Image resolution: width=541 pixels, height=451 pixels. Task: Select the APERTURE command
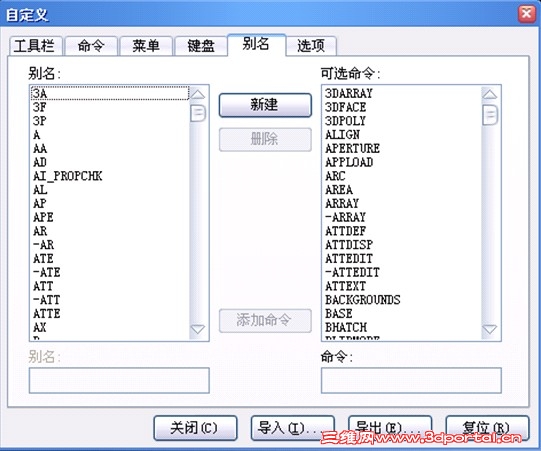402,148
